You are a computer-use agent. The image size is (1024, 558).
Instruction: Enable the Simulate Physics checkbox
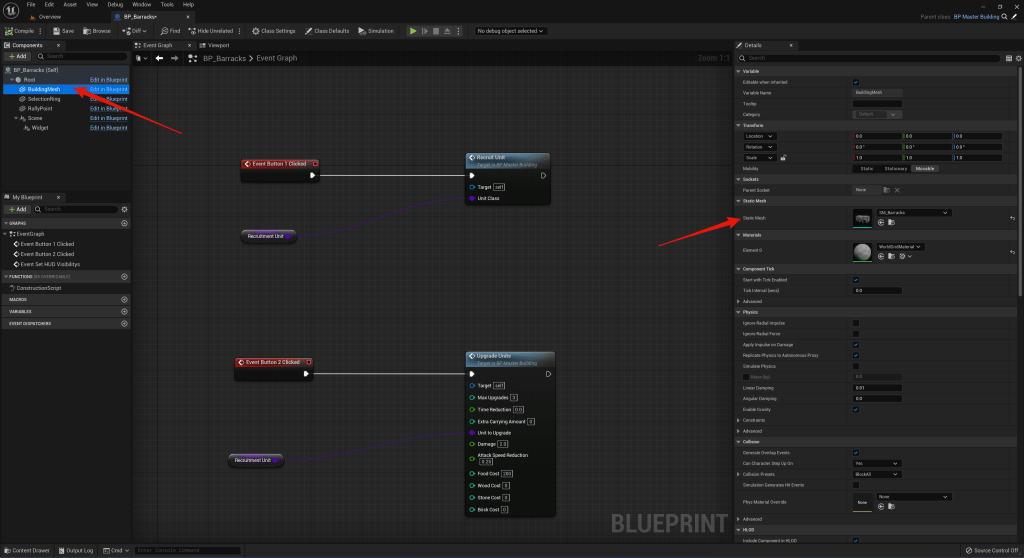(x=856, y=366)
